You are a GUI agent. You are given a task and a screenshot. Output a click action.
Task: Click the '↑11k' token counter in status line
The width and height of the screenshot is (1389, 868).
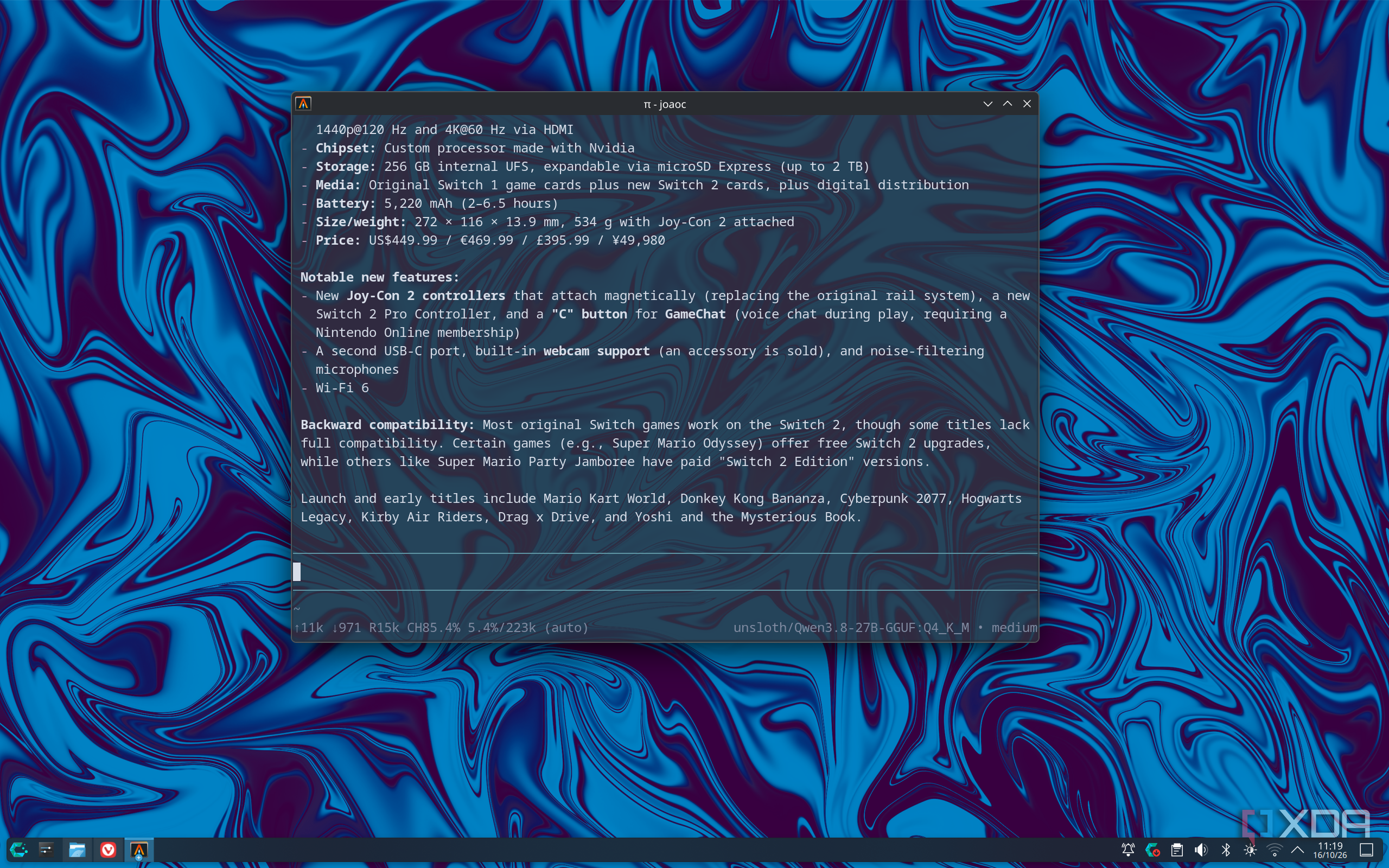(x=309, y=628)
